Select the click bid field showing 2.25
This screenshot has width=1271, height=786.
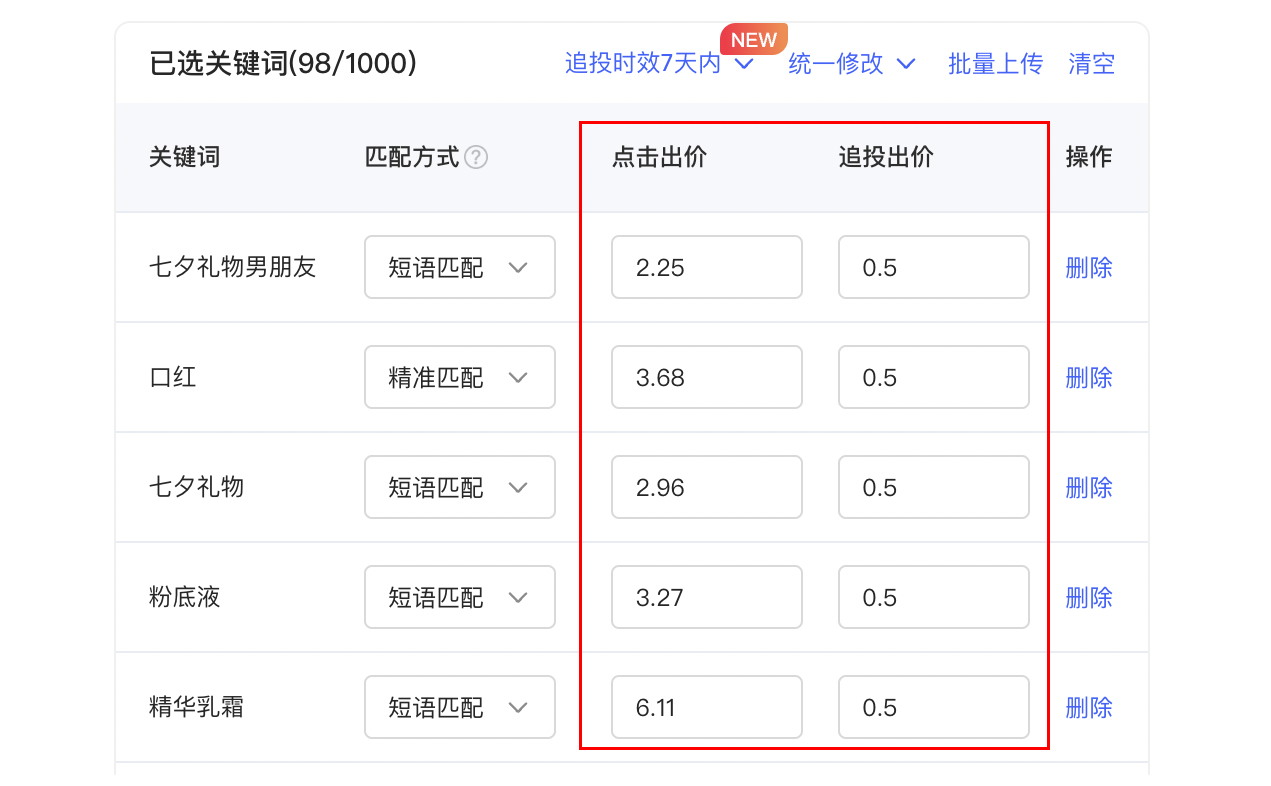click(x=706, y=267)
